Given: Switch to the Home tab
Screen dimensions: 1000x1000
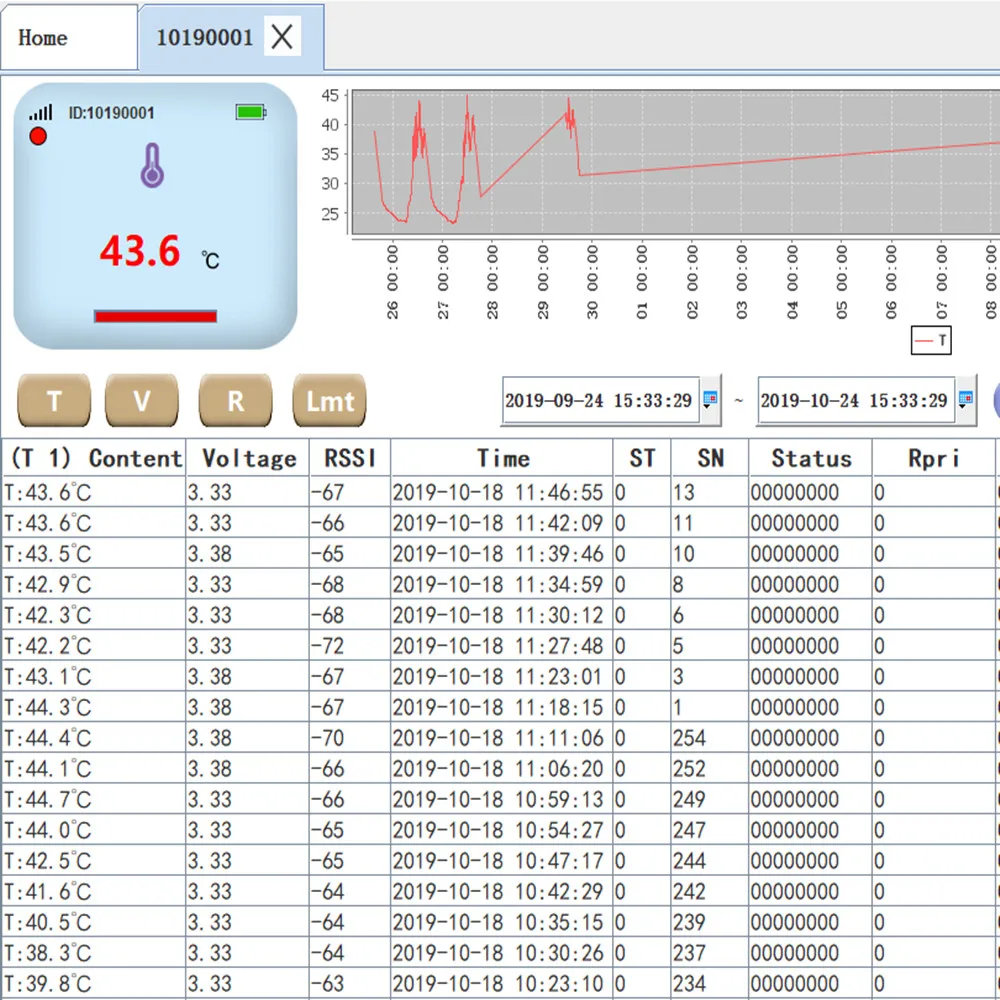Looking at the screenshot, I should pyautogui.click(x=44, y=38).
